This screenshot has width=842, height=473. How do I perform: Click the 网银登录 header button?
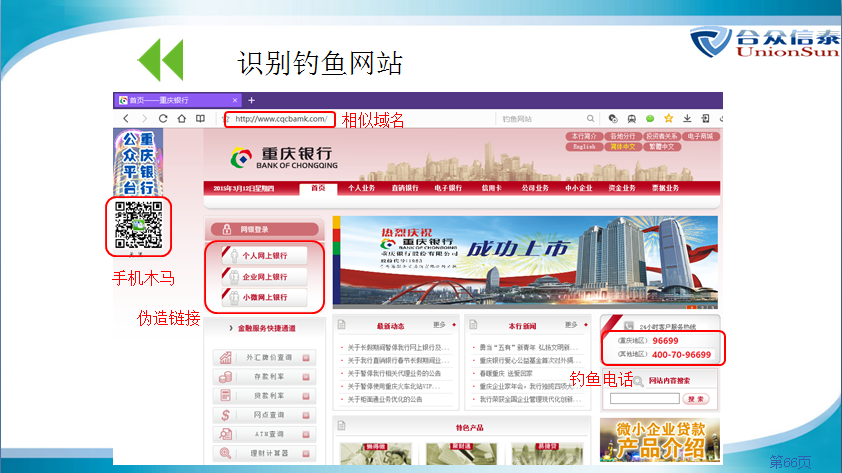pos(264,229)
